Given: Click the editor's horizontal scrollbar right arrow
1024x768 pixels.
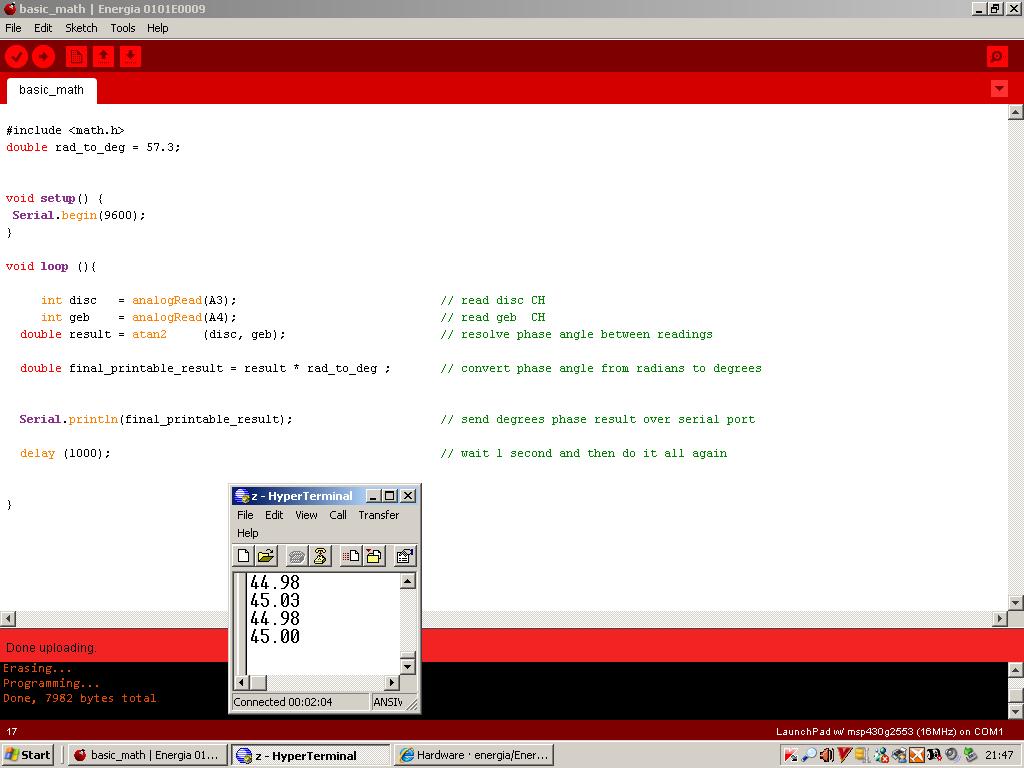Looking at the screenshot, I should (x=999, y=619).
